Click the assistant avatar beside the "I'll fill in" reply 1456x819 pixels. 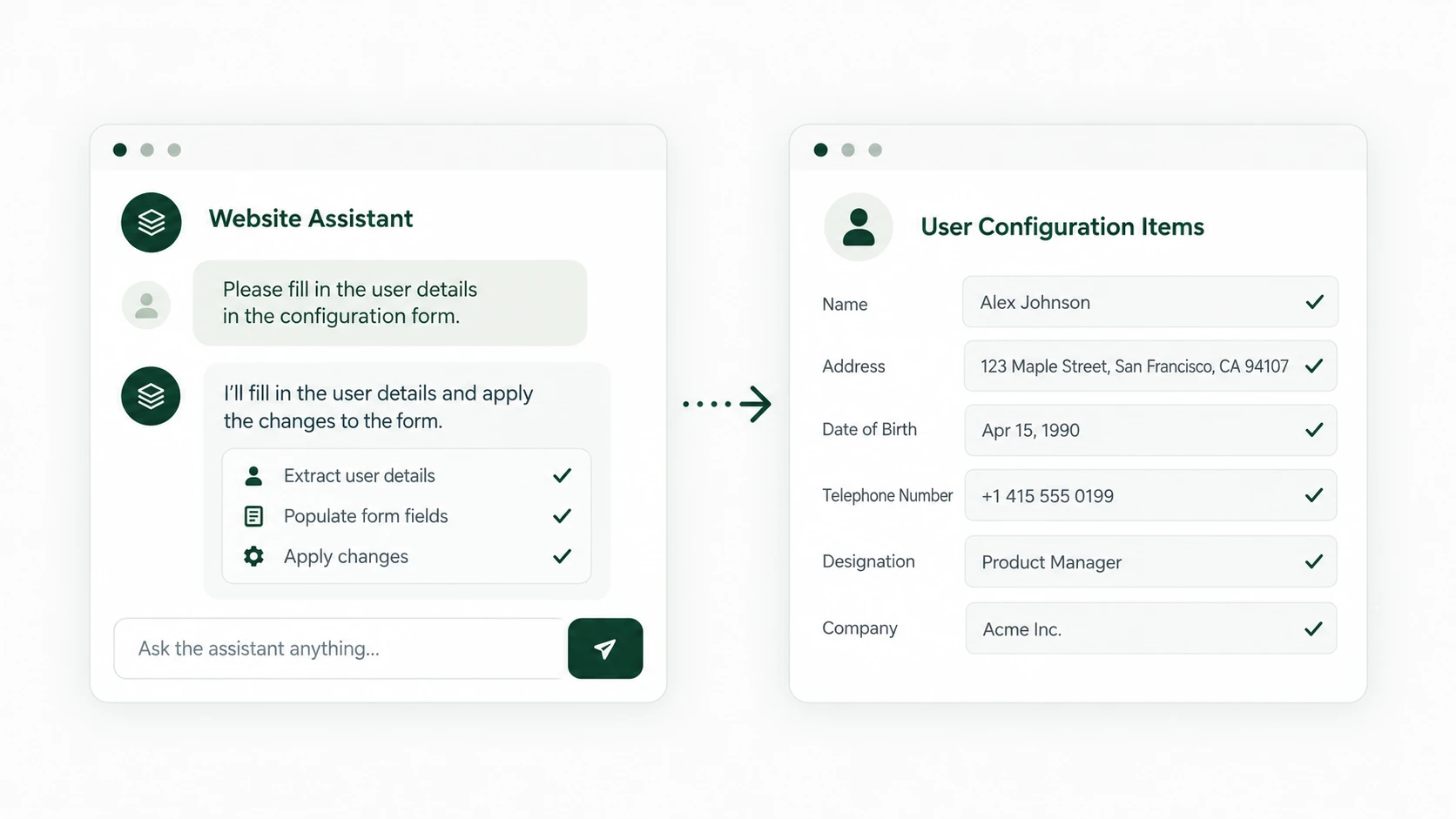151,396
